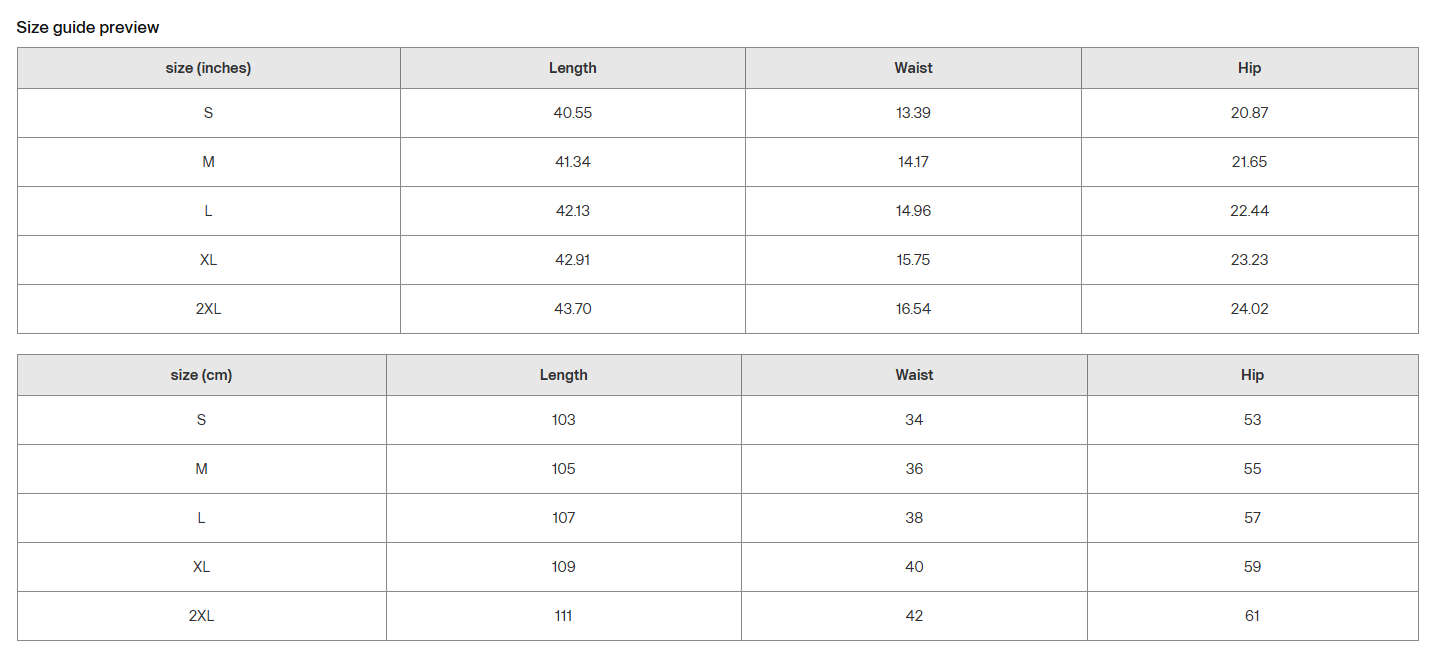
Task: Click the Length header in the inches table
Action: pyautogui.click(x=572, y=68)
